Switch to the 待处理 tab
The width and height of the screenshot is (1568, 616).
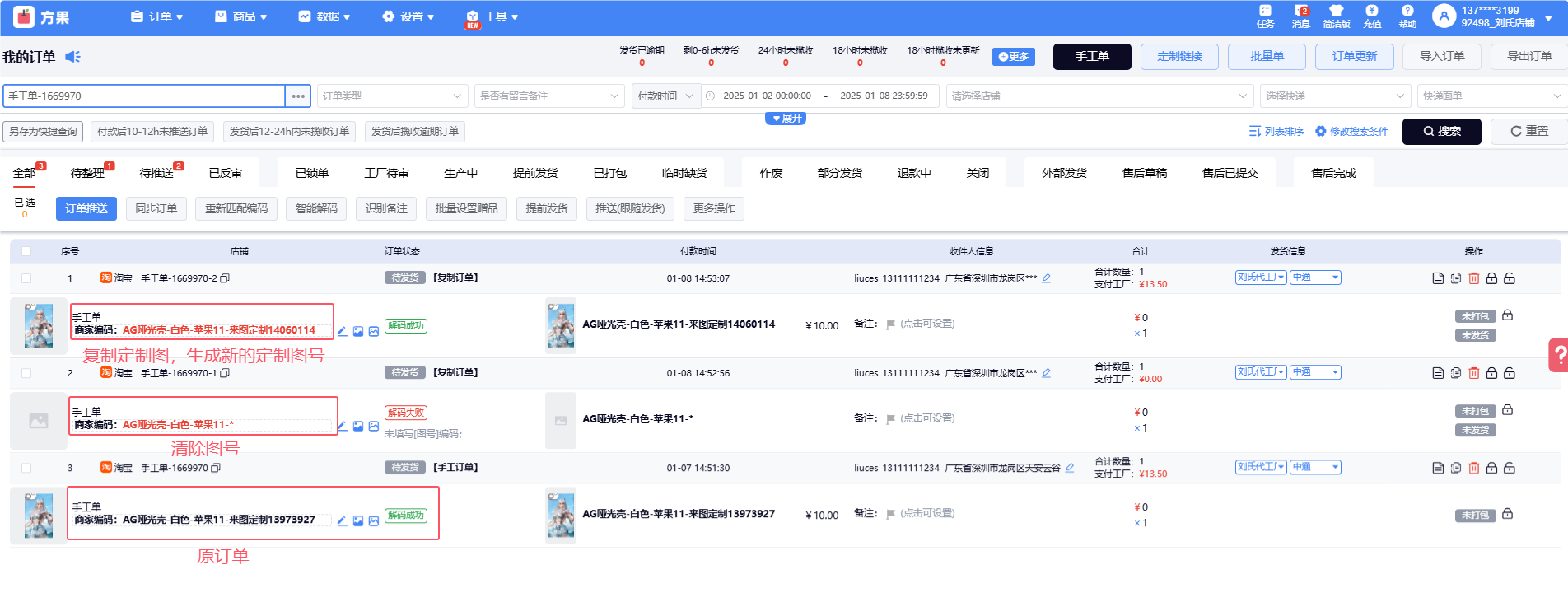pos(88,173)
